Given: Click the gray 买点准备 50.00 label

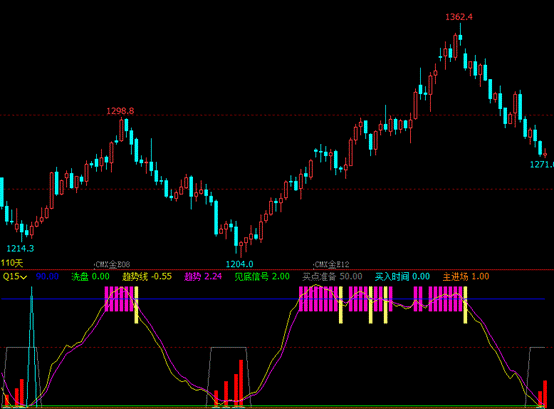Looking at the screenshot, I should pyautogui.click(x=332, y=277).
